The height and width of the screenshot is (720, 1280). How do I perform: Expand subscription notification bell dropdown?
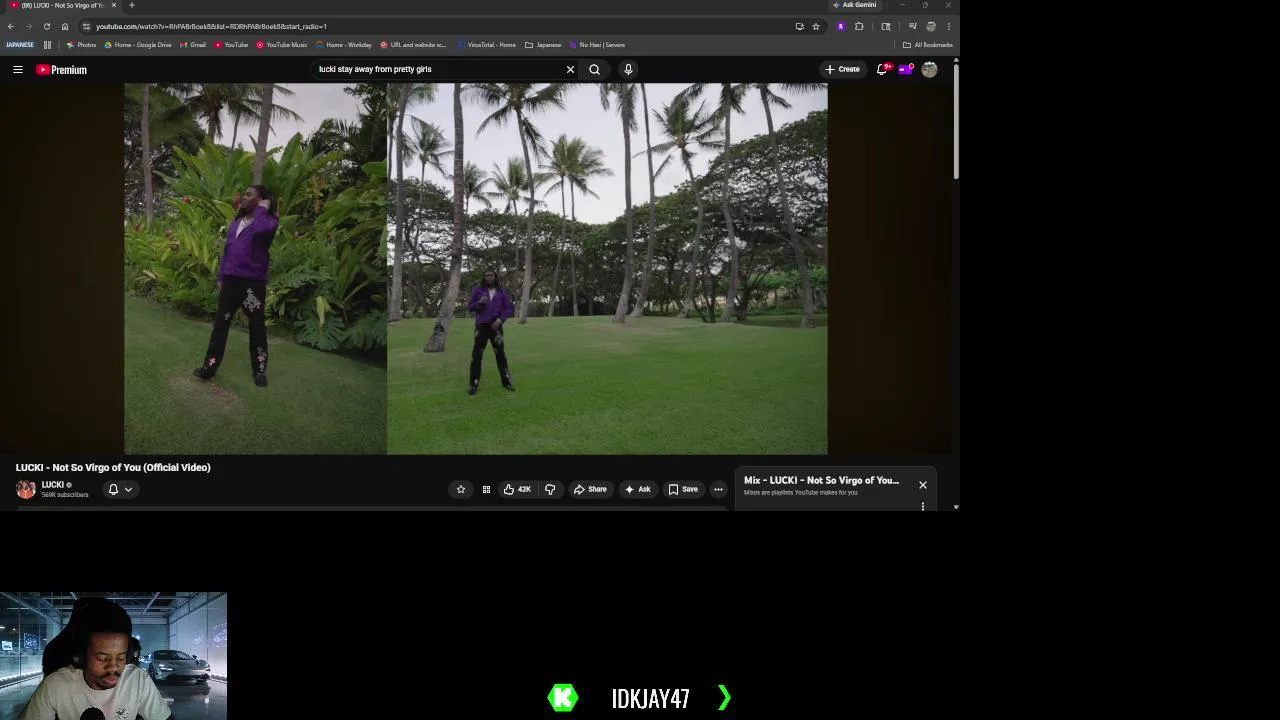[120, 489]
